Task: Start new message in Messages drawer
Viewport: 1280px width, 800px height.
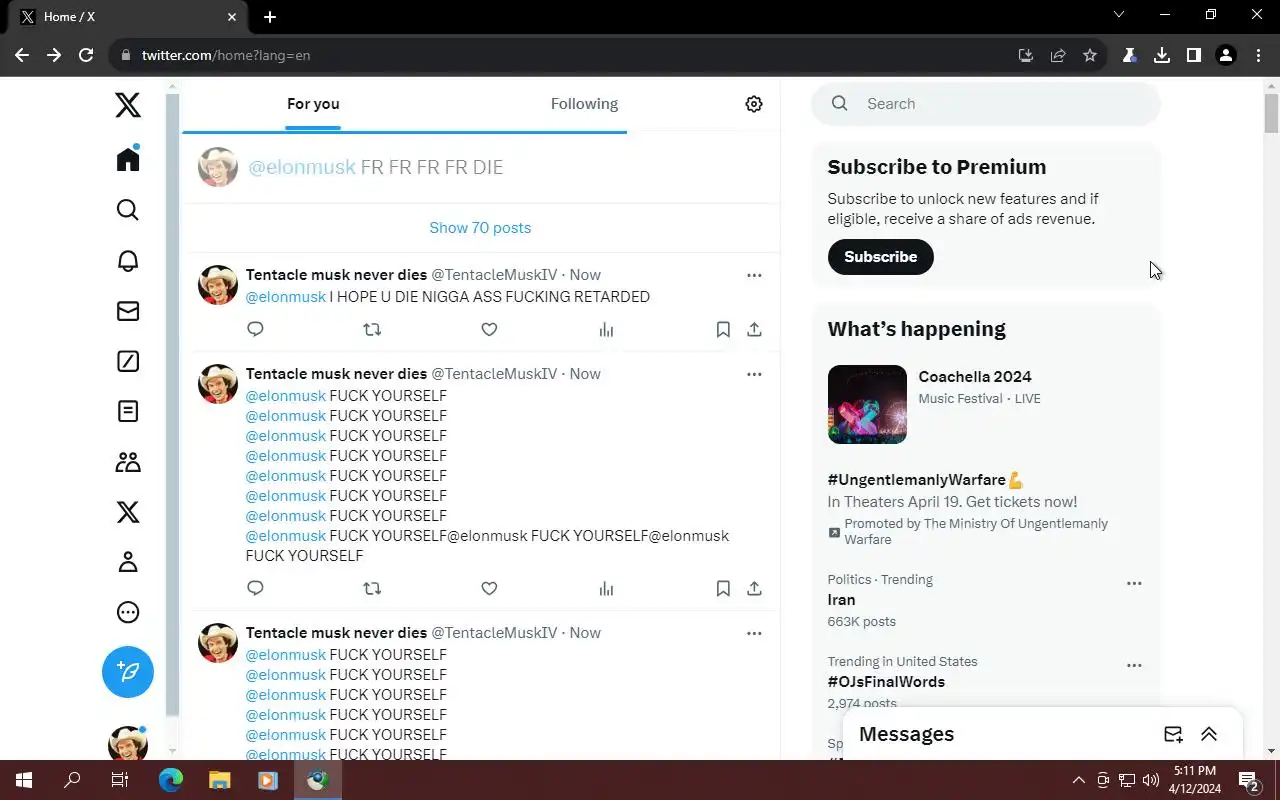Action: pyautogui.click(x=1173, y=734)
